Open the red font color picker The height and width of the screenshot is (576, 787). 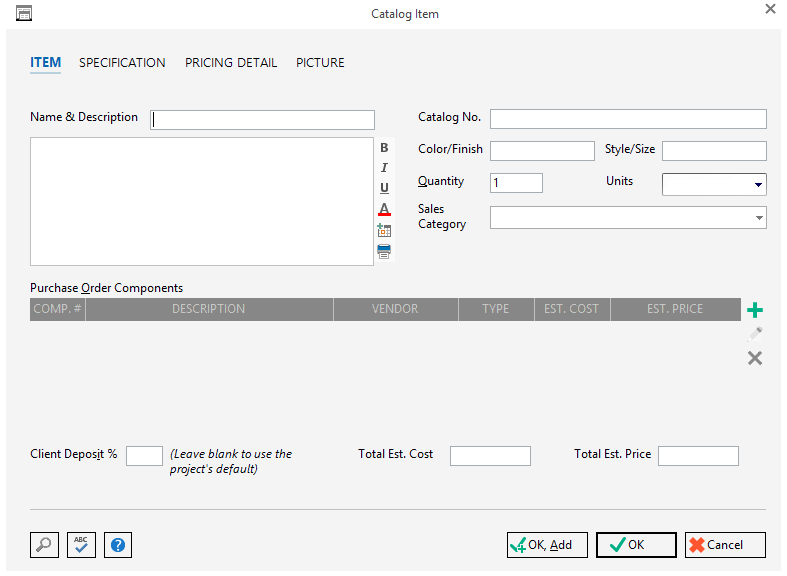click(384, 209)
